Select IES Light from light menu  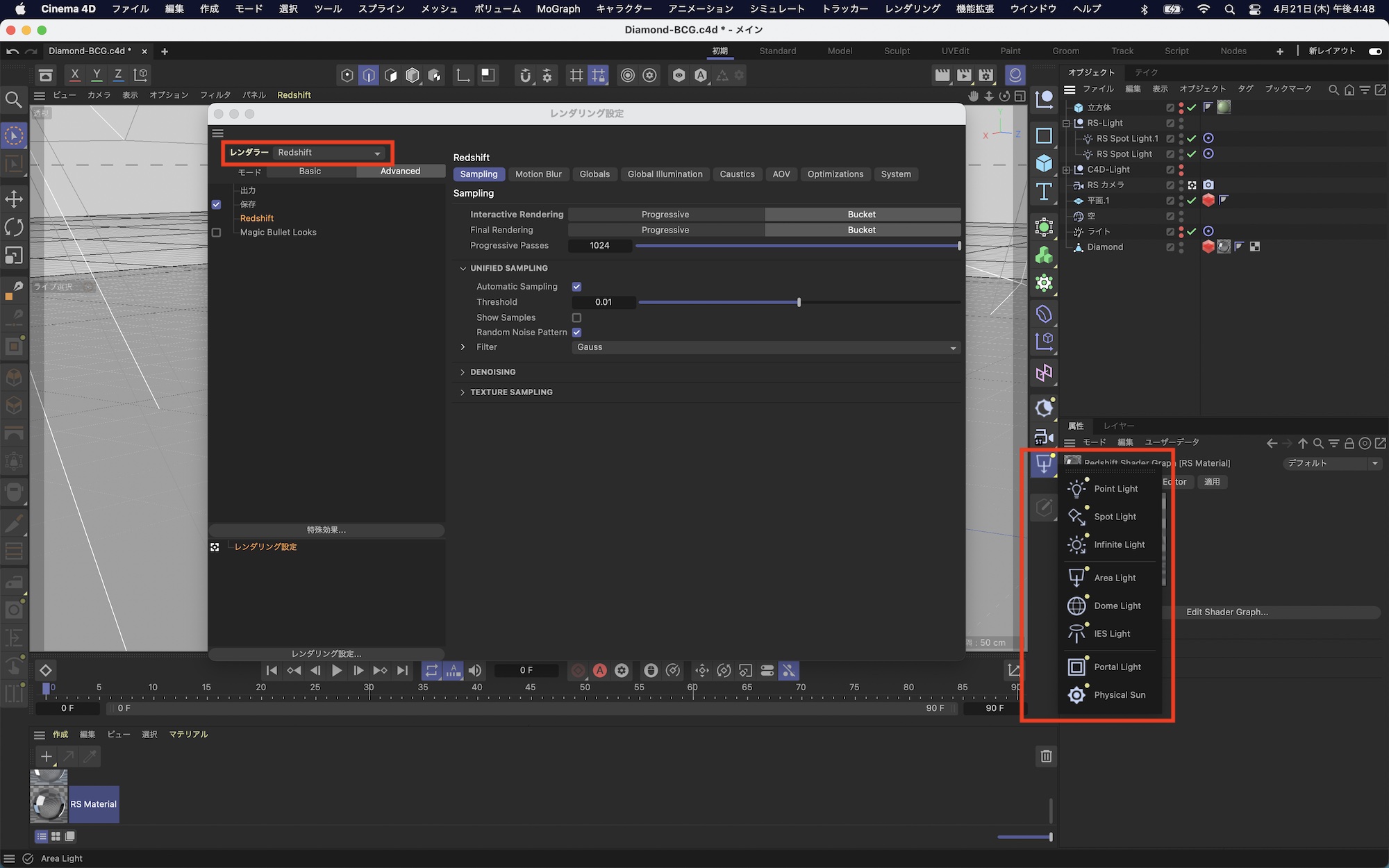pyautogui.click(x=1111, y=633)
